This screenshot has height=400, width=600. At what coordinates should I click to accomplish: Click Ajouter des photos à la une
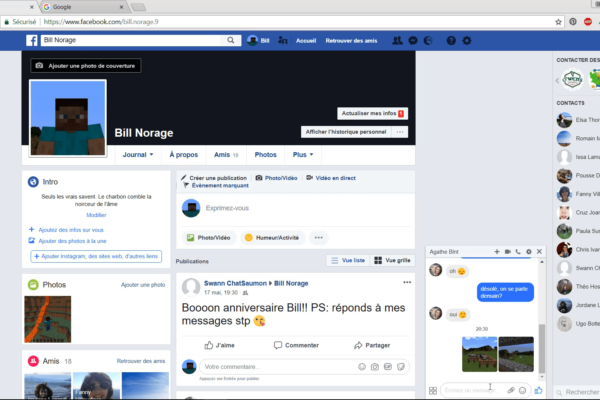tap(72, 241)
